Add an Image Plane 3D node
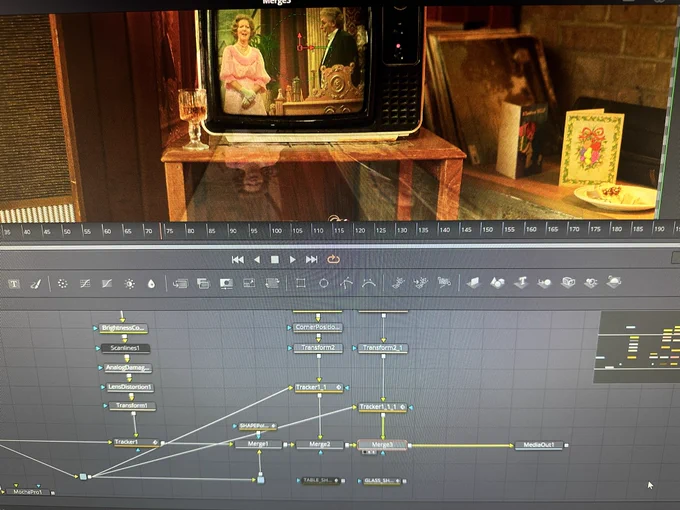 (474, 282)
